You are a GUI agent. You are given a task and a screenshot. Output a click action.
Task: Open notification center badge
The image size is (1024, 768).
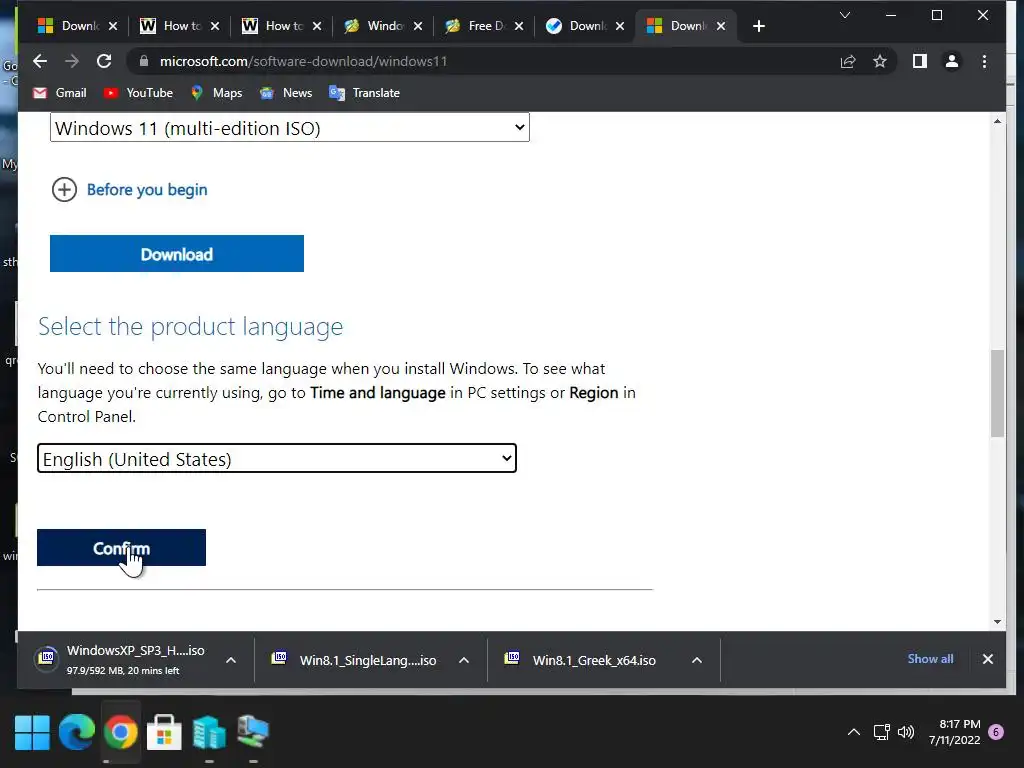point(996,732)
